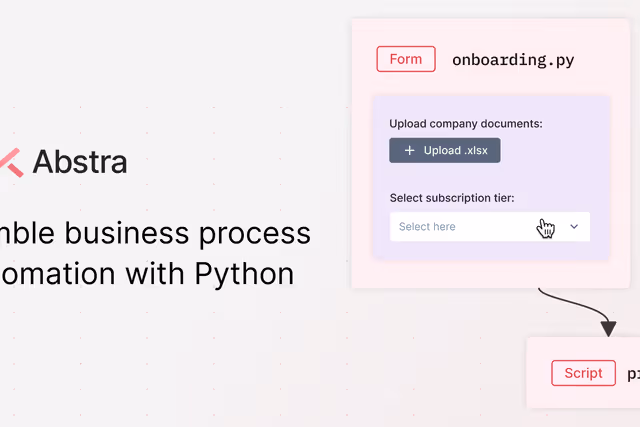
Task: Open the "Select here" dropdown
Action: [x=489, y=227]
